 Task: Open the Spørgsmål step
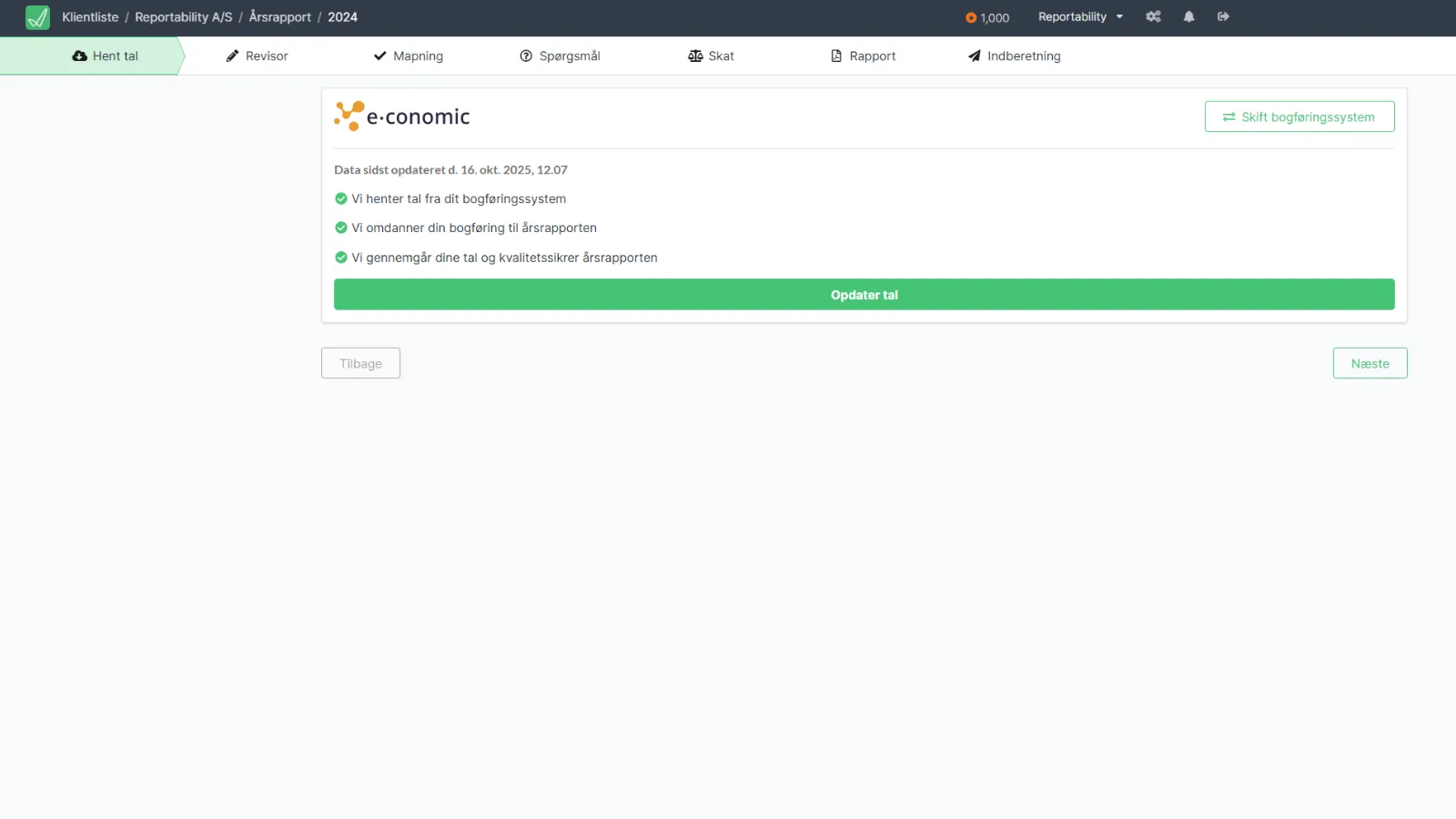coord(560,56)
